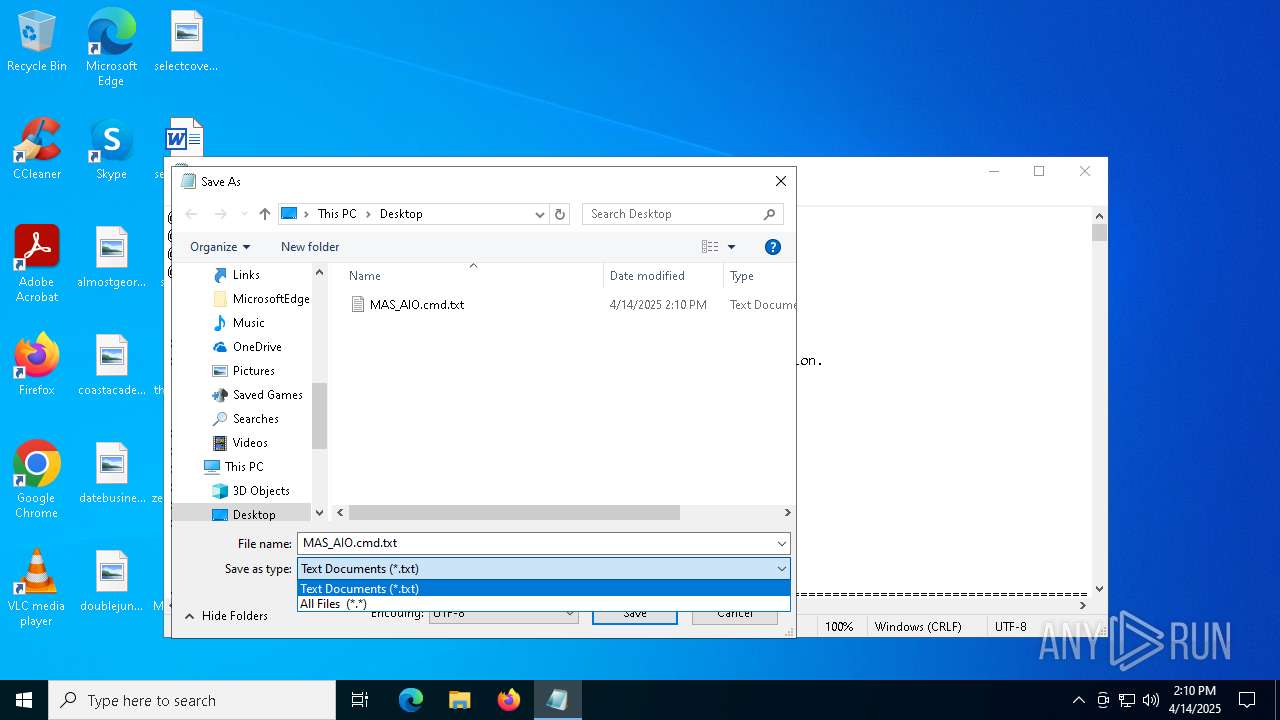Click the Notepad taskbar button

[557, 700]
